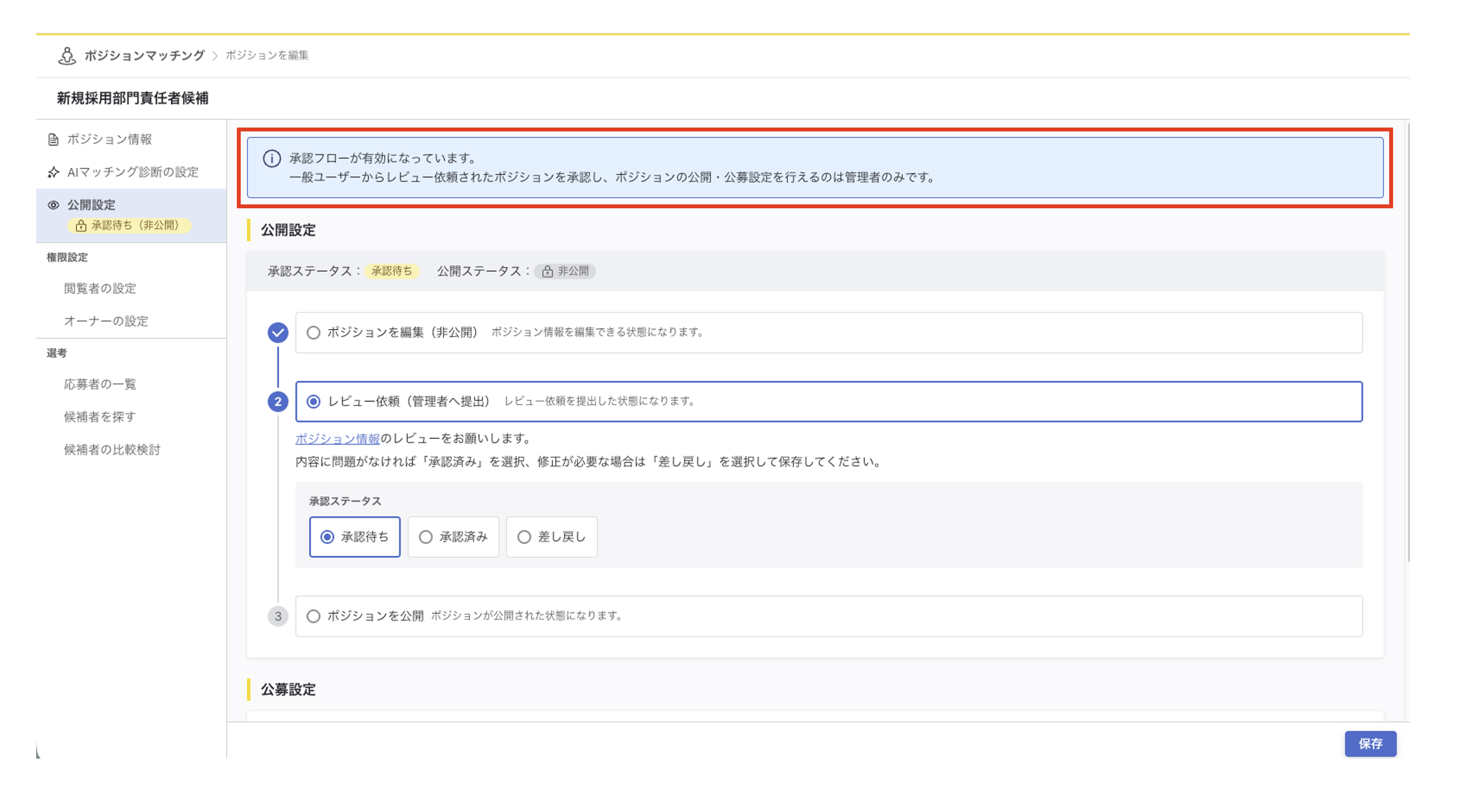Click the position matching person icon in breadcrumb
The width and height of the screenshot is (1480, 812).
click(67, 56)
